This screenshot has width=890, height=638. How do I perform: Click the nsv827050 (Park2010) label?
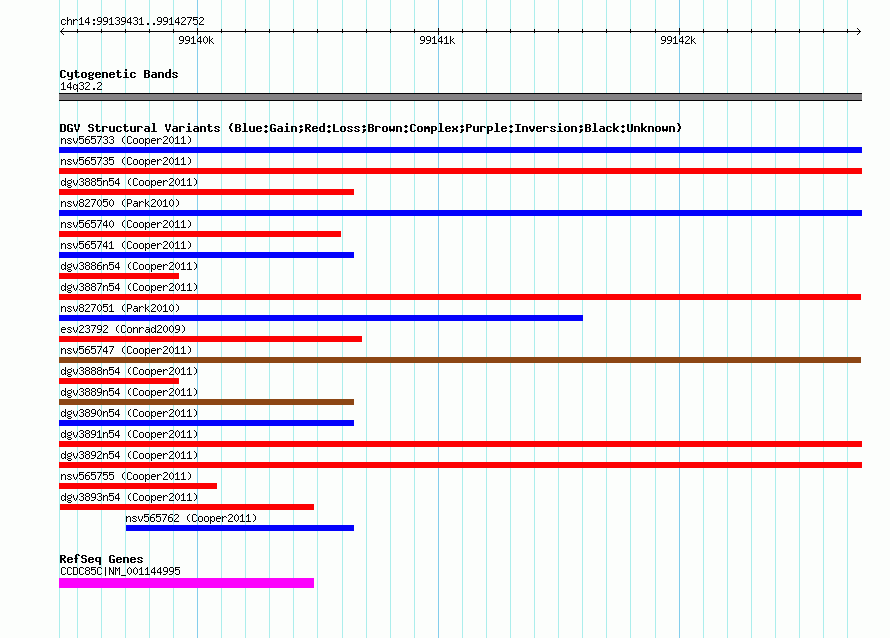point(120,203)
